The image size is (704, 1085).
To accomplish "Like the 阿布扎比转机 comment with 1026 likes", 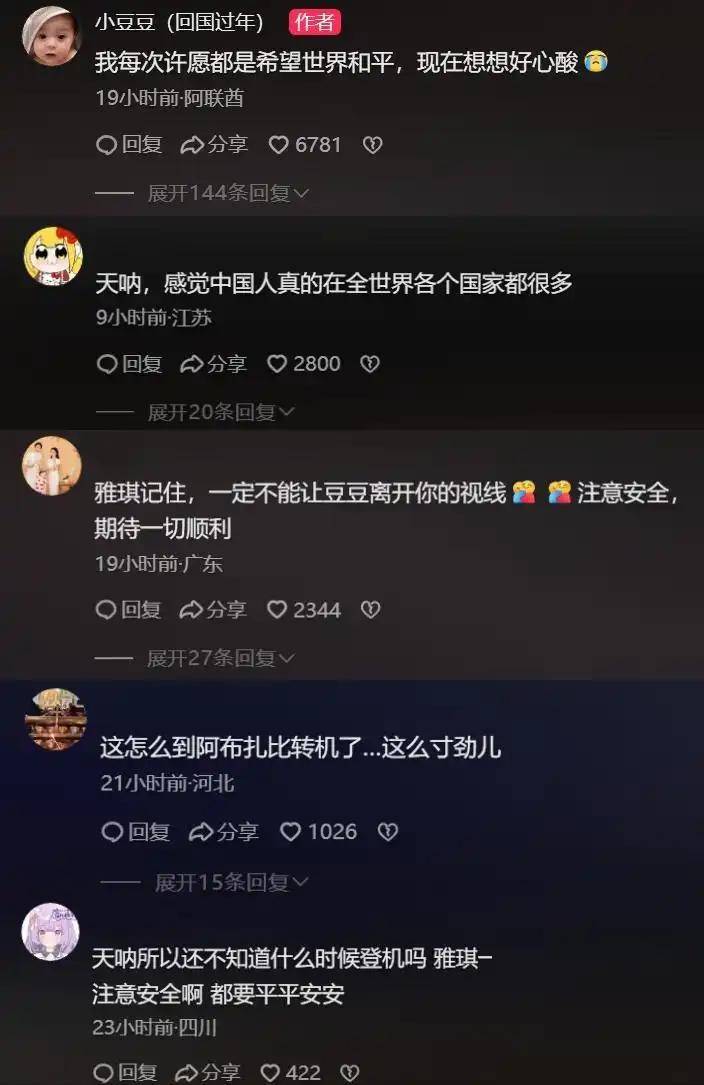I will [318, 832].
